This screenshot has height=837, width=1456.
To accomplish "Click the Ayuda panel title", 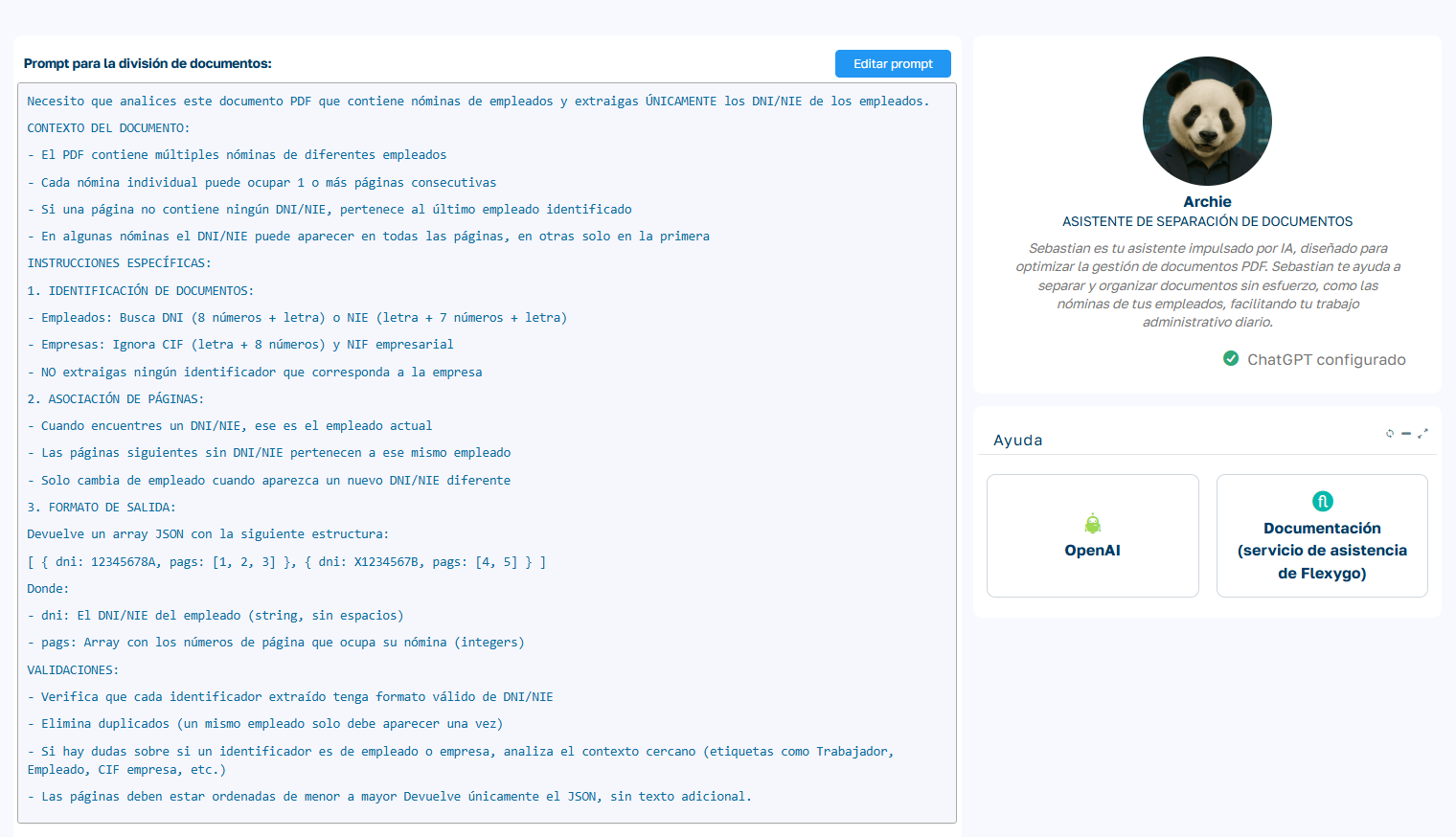I will (1017, 440).
